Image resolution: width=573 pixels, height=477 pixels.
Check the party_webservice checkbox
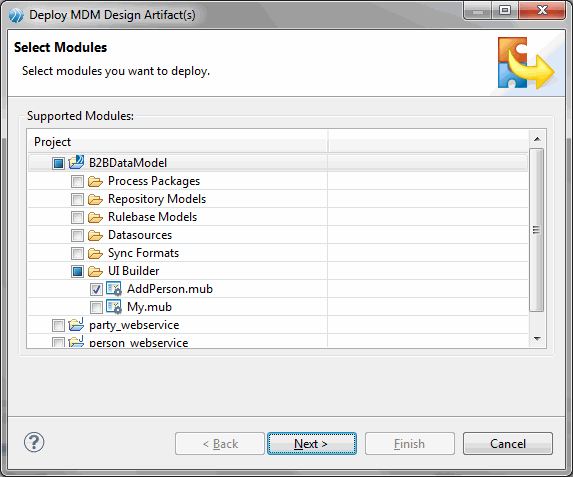coord(58,325)
